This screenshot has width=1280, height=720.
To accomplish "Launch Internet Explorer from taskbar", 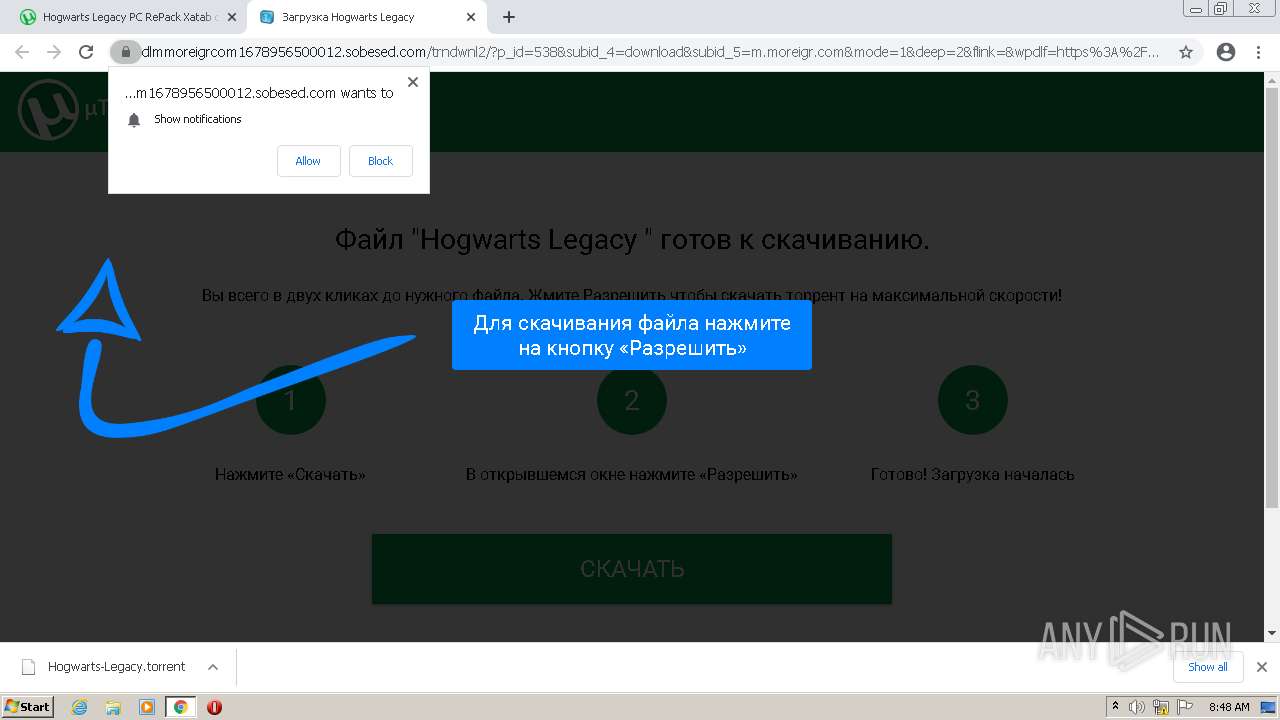I will click(80, 707).
